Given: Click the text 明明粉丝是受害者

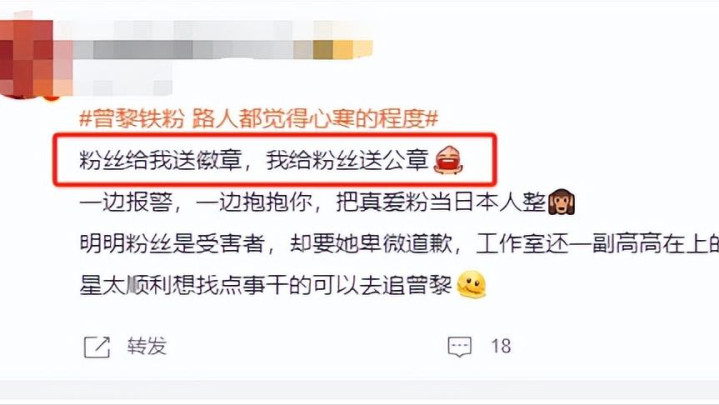Looking at the screenshot, I should 172,244.
